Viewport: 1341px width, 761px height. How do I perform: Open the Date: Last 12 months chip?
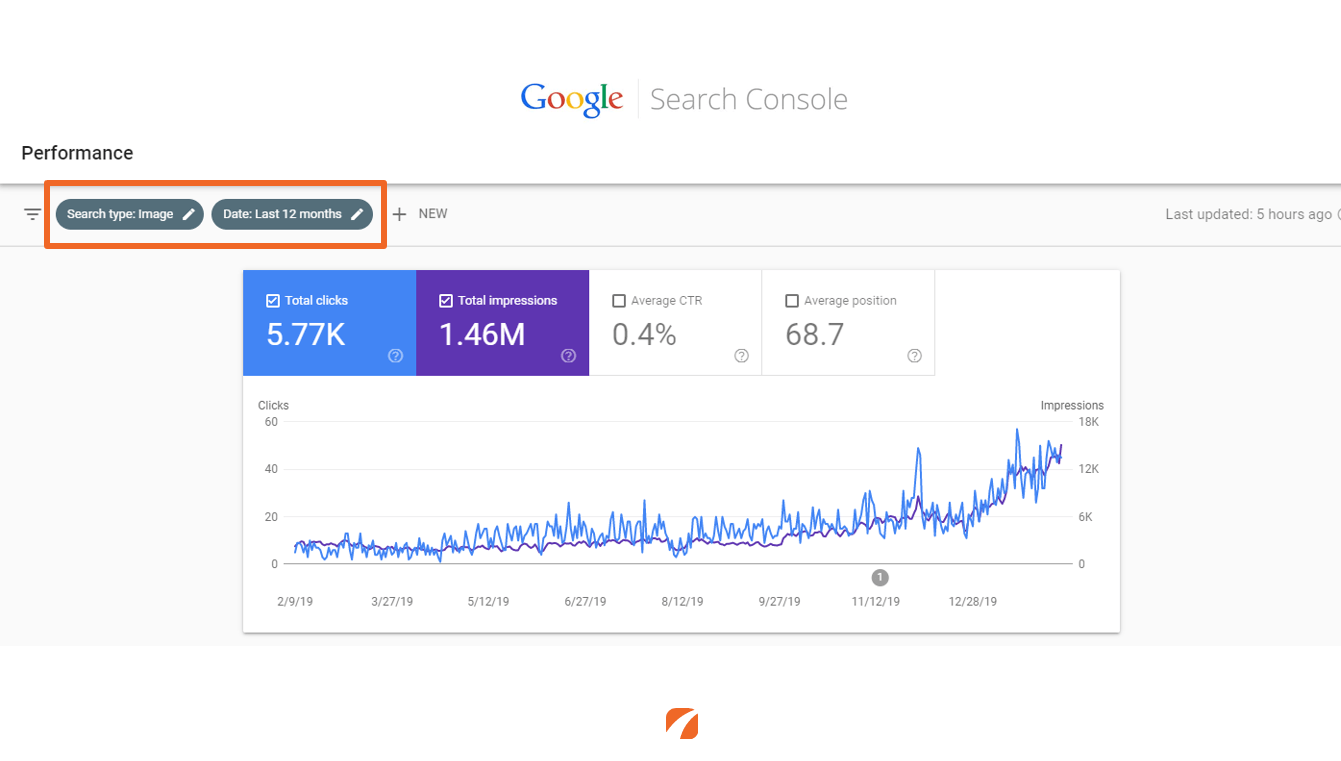point(282,214)
